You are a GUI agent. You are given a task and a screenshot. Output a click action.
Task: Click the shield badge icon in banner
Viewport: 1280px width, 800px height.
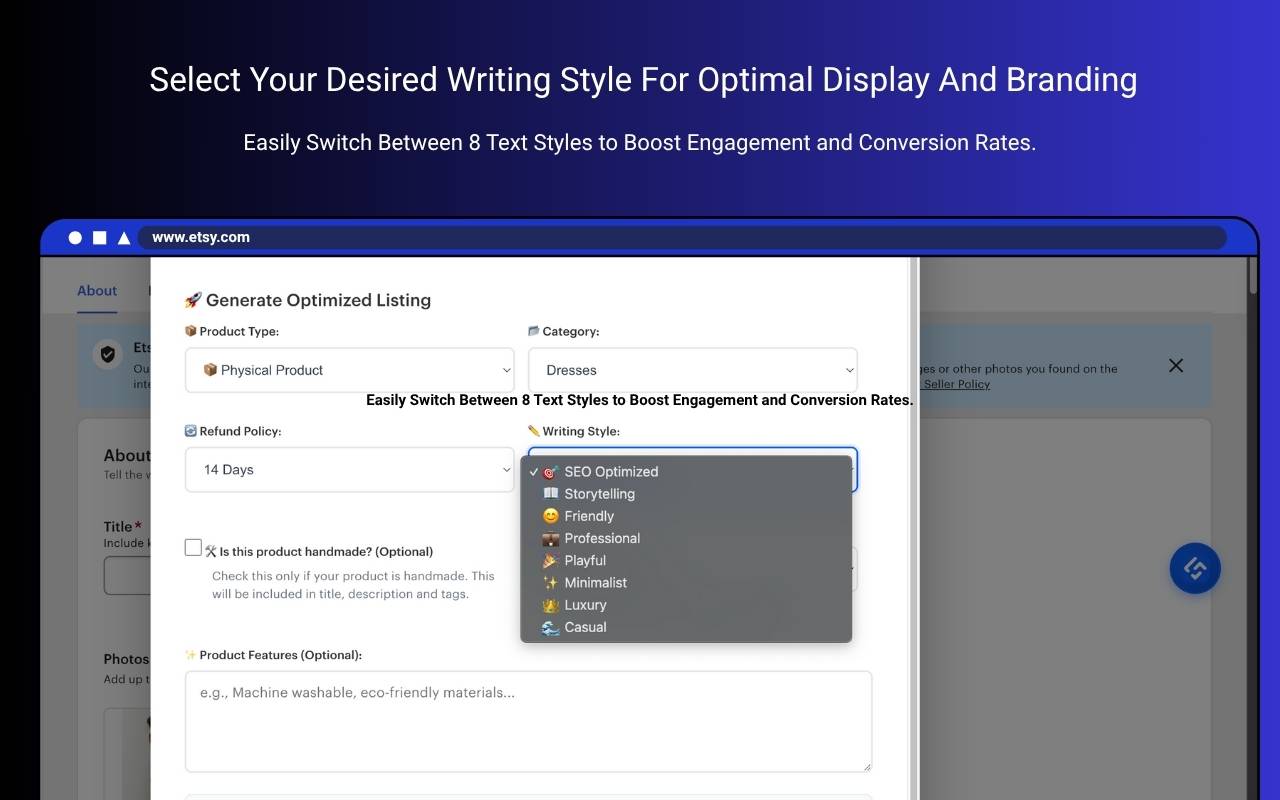[108, 354]
